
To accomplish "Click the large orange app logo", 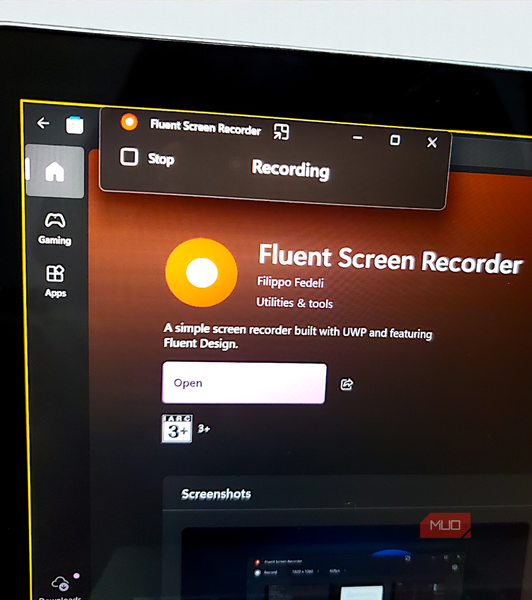I will click(201, 272).
